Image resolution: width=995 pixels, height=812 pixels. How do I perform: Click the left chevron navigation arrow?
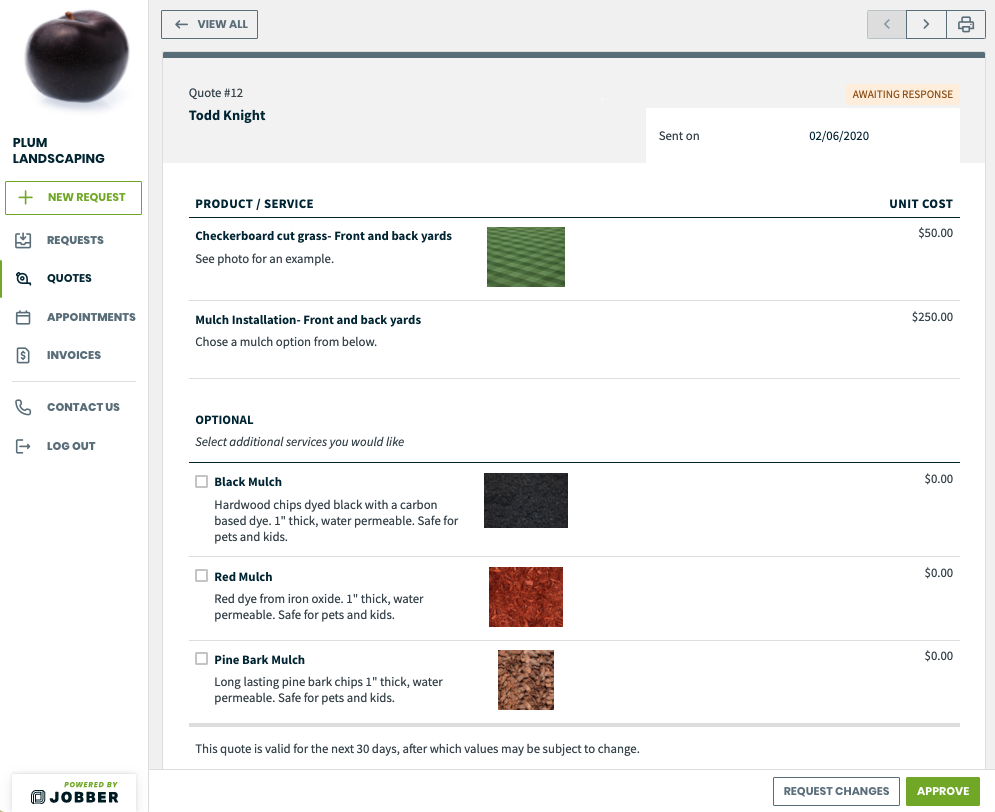click(x=886, y=24)
